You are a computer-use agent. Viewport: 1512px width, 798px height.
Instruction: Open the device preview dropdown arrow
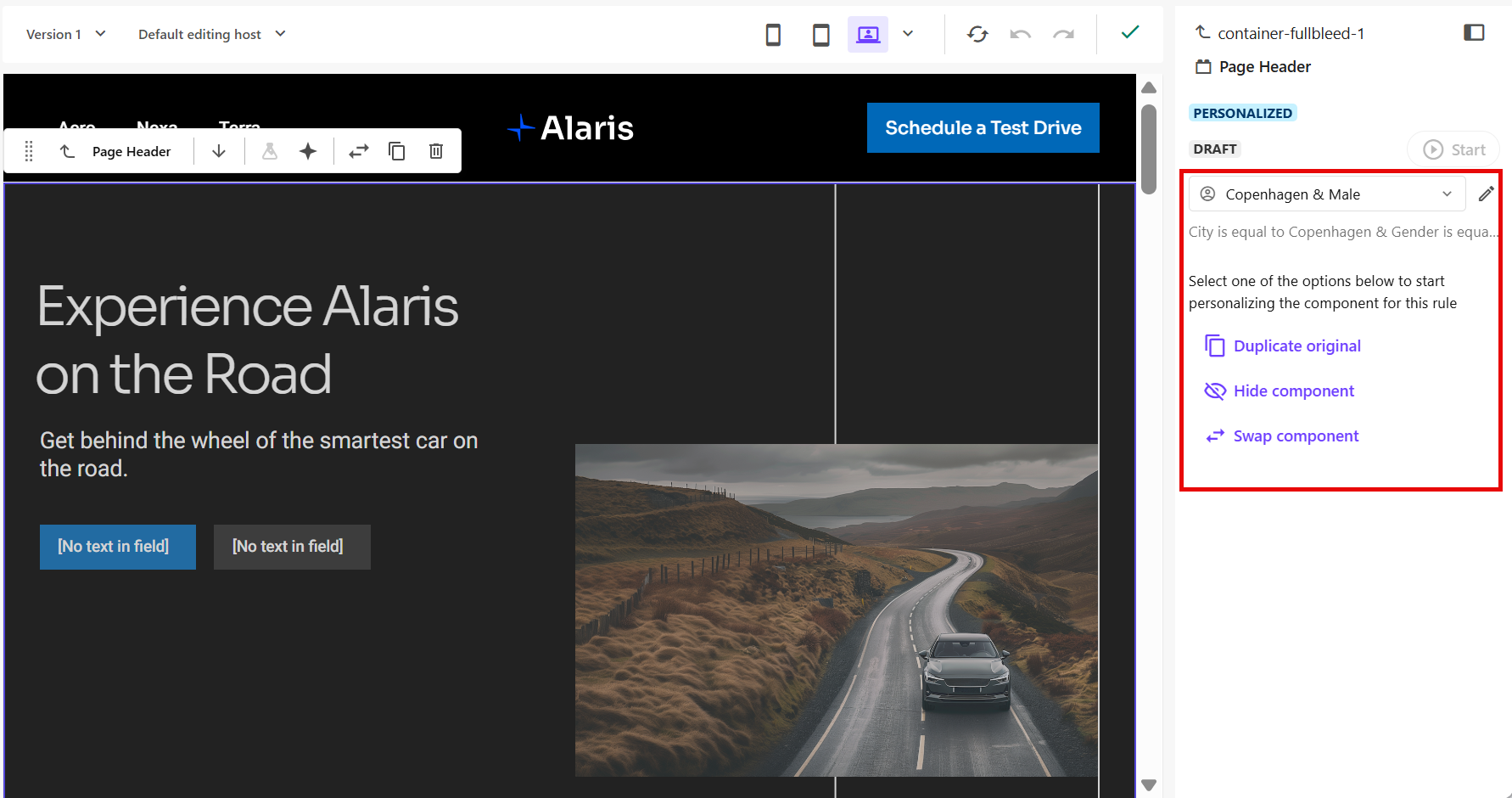pos(908,34)
